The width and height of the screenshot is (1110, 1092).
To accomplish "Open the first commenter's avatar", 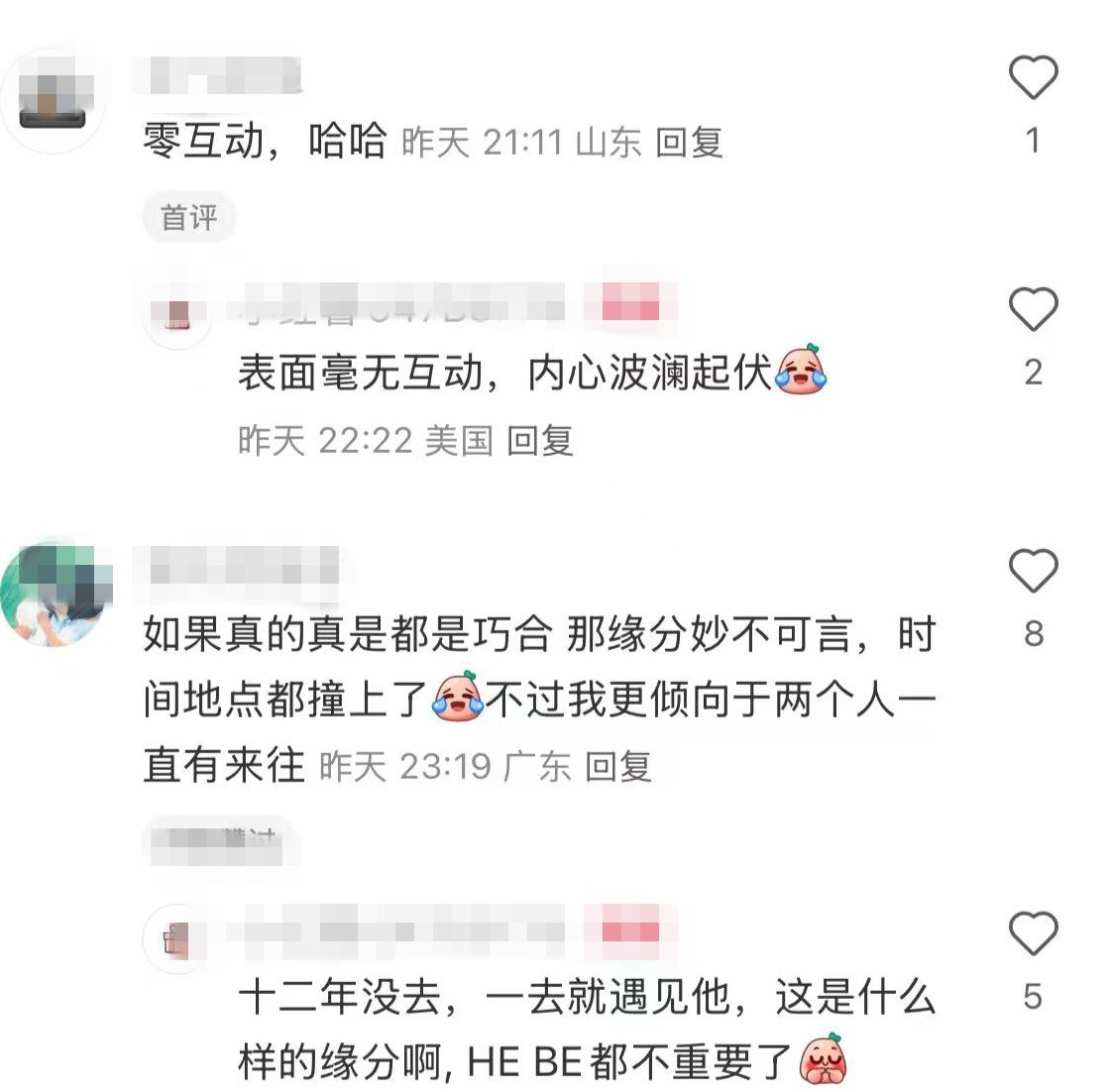I will click(x=55, y=100).
